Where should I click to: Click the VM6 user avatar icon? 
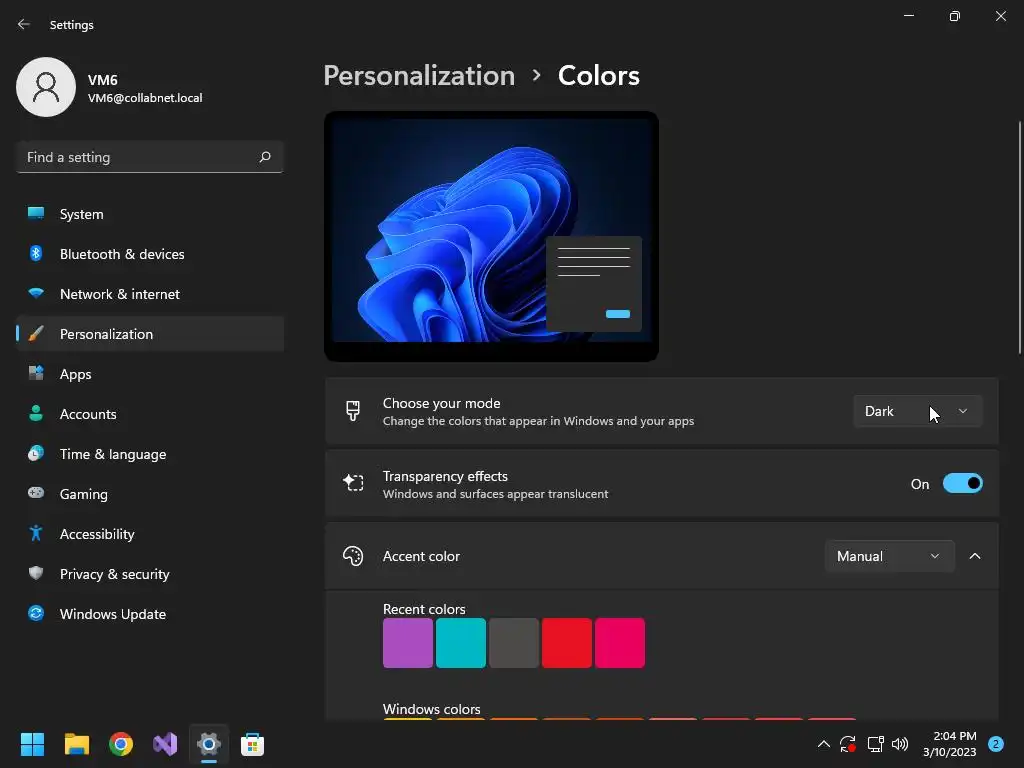click(46, 87)
